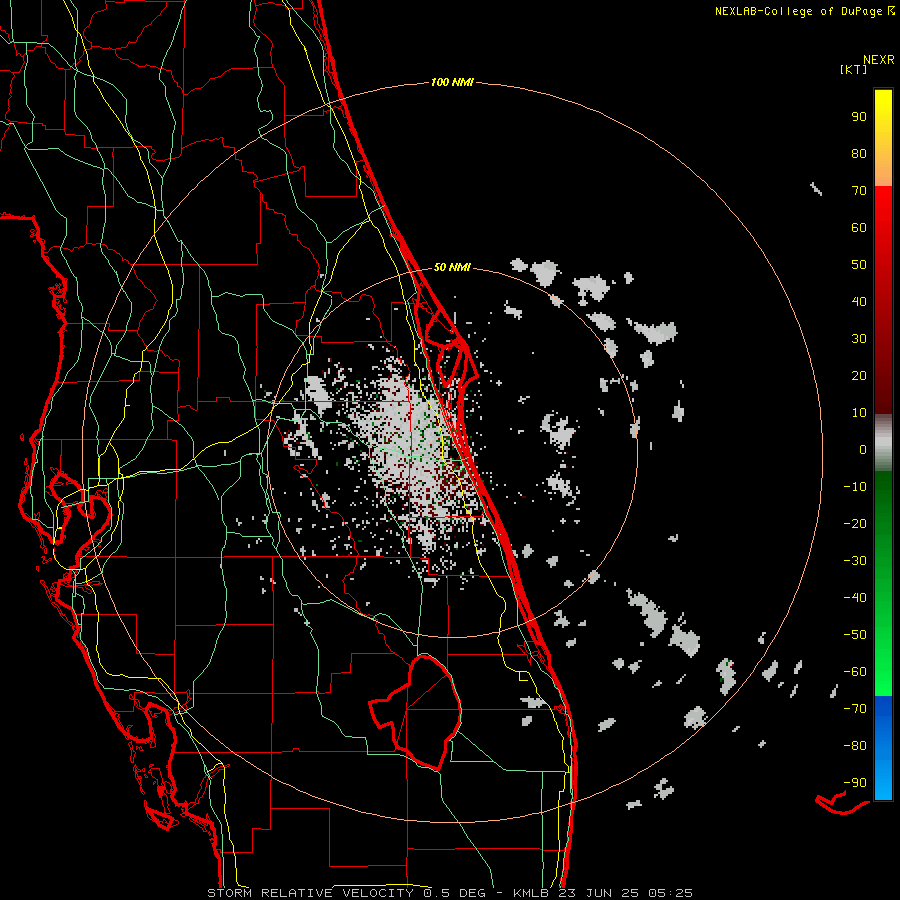Image resolution: width=900 pixels, height=900 pixels.
Task: Click the "50 NMI" range ring label
Action: (x=452, y=267)
